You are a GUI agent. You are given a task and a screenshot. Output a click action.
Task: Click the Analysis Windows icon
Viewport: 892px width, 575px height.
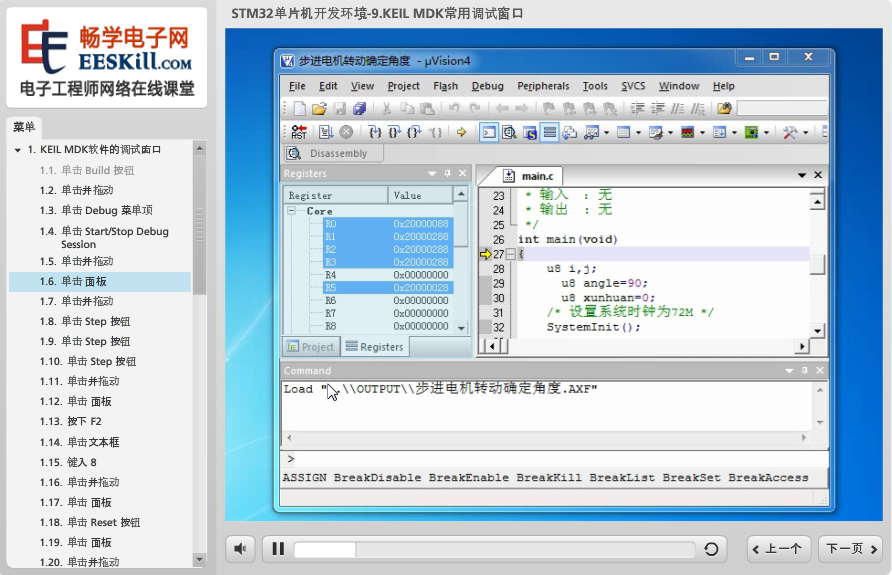tap(688, 133)
